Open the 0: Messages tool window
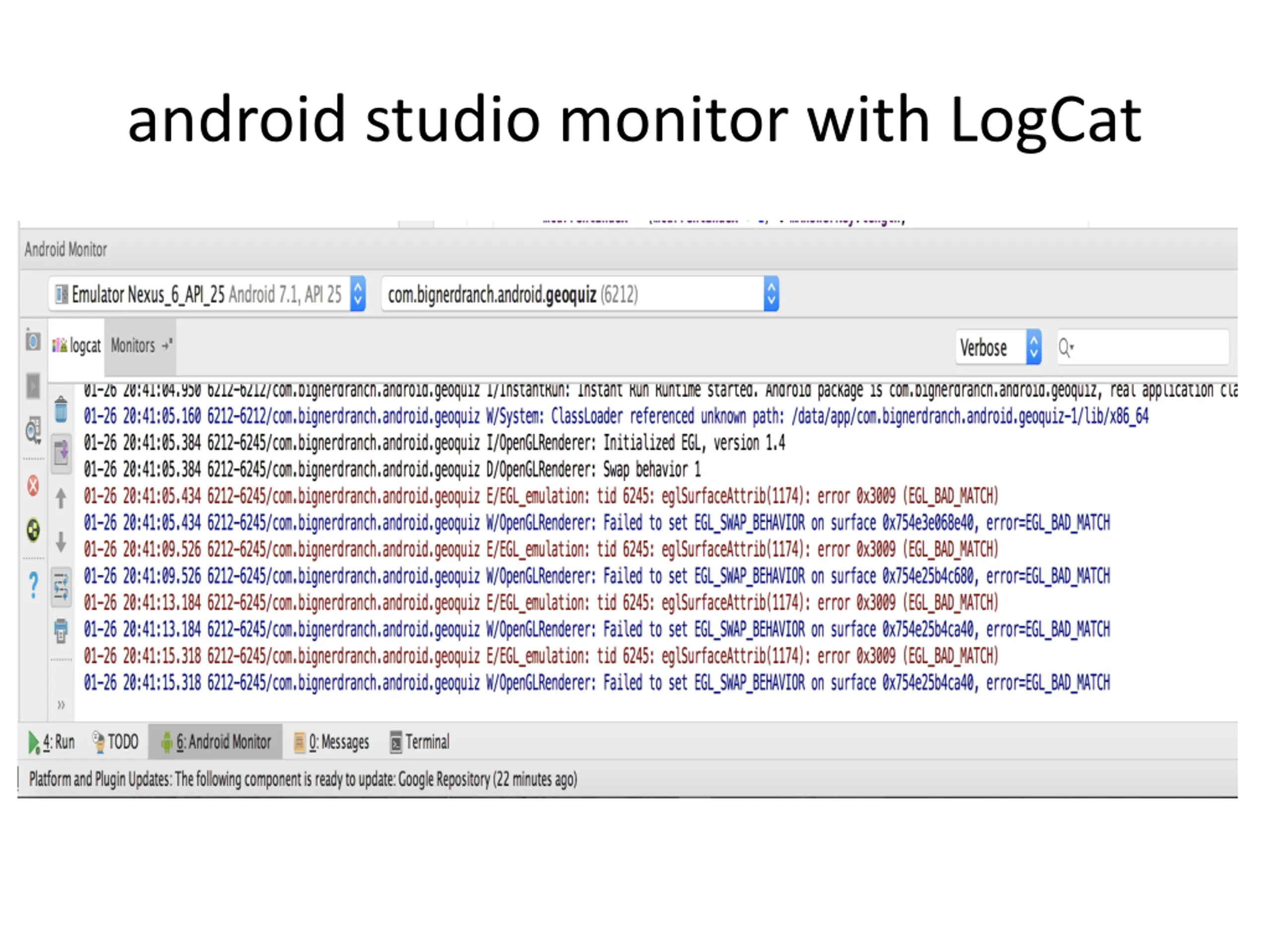The image size is (1270, 952). [331, 743]
